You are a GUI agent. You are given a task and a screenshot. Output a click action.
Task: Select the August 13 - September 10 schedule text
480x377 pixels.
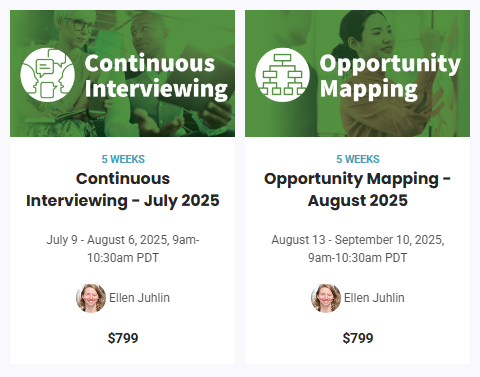pos(358,249)
